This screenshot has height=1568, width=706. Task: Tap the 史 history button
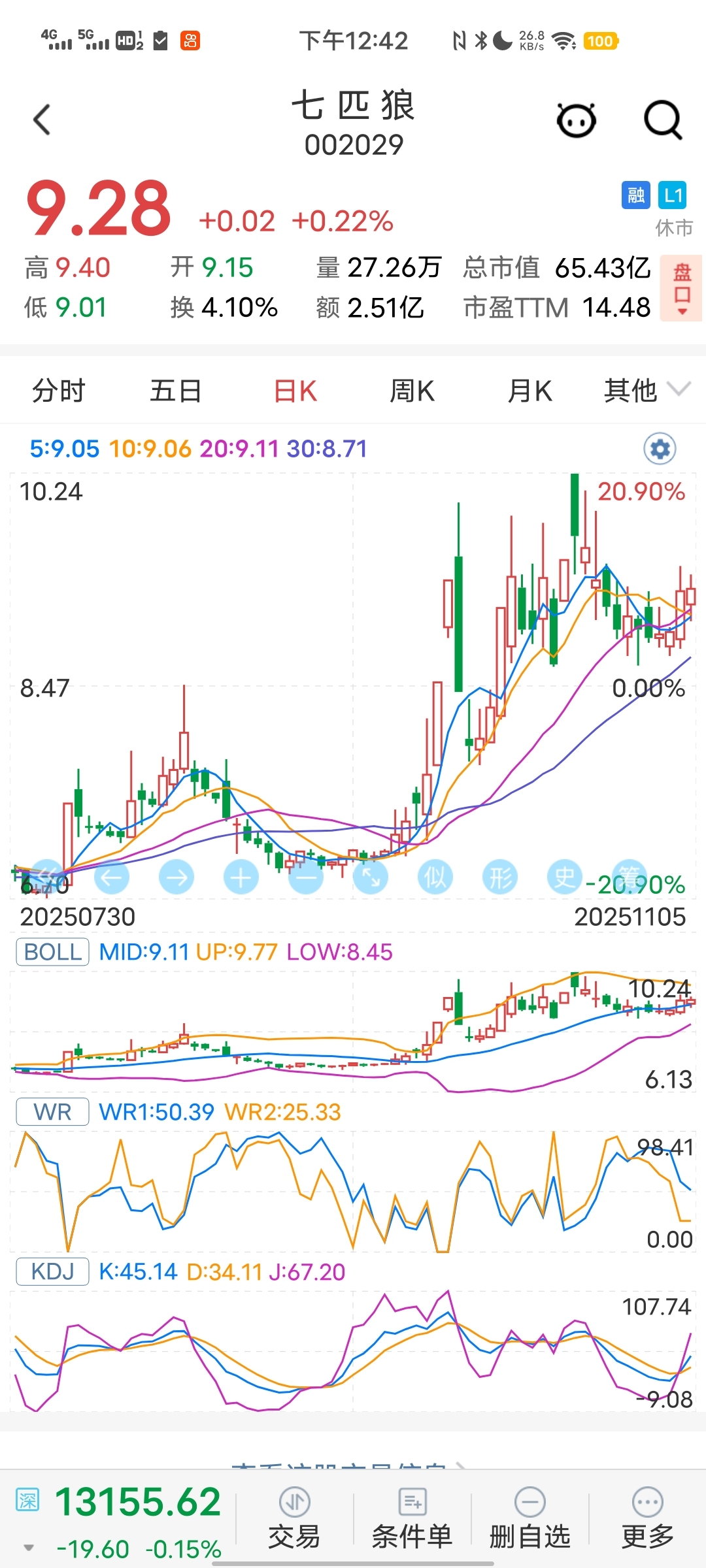565,877
